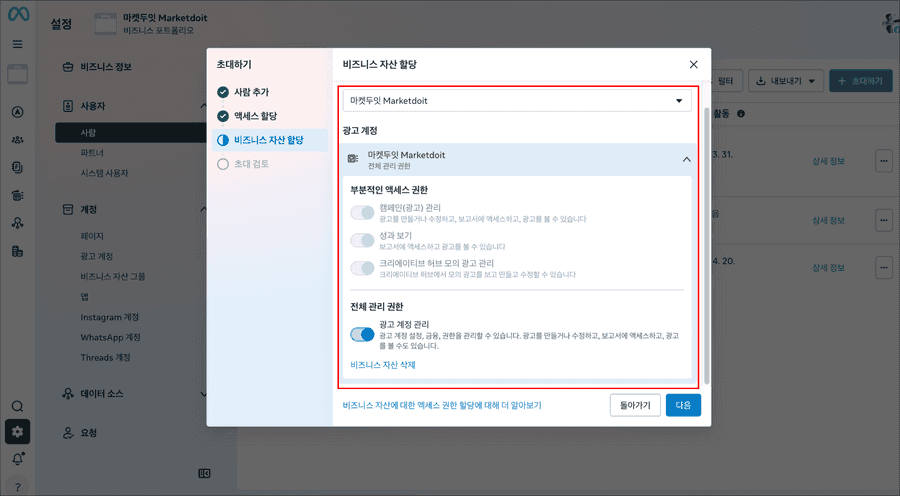Click the info icon beside 활동 column
The height and width of the screenshot is (496, 900).
741,114
